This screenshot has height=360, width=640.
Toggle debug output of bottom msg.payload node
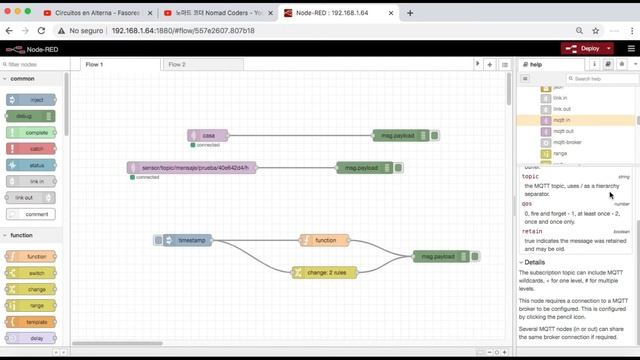coord(475,256)
